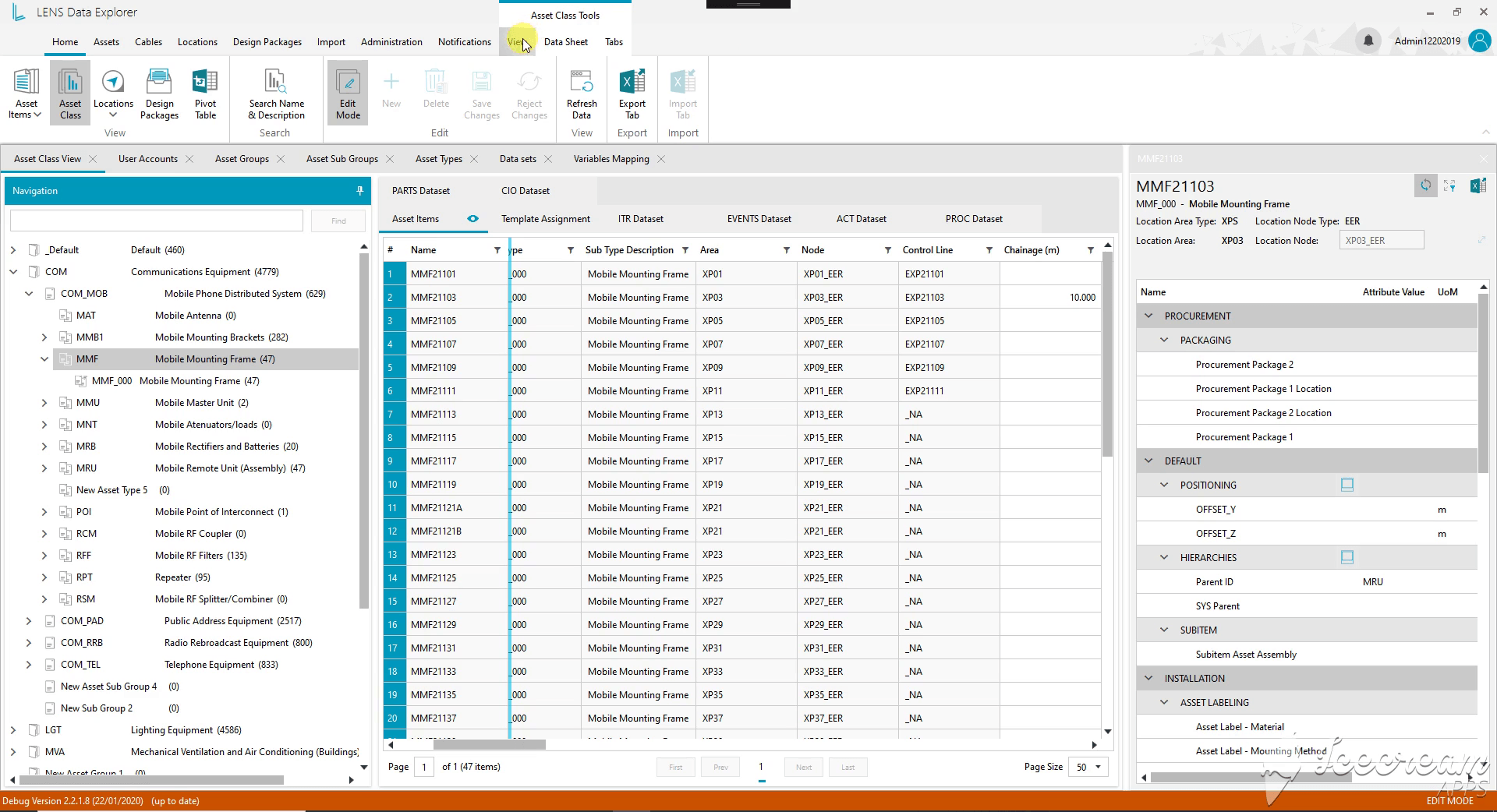The width and height of the screenshot is (1497, 812).
Task: Click the user profile avatar icon
Action: 1479,41
